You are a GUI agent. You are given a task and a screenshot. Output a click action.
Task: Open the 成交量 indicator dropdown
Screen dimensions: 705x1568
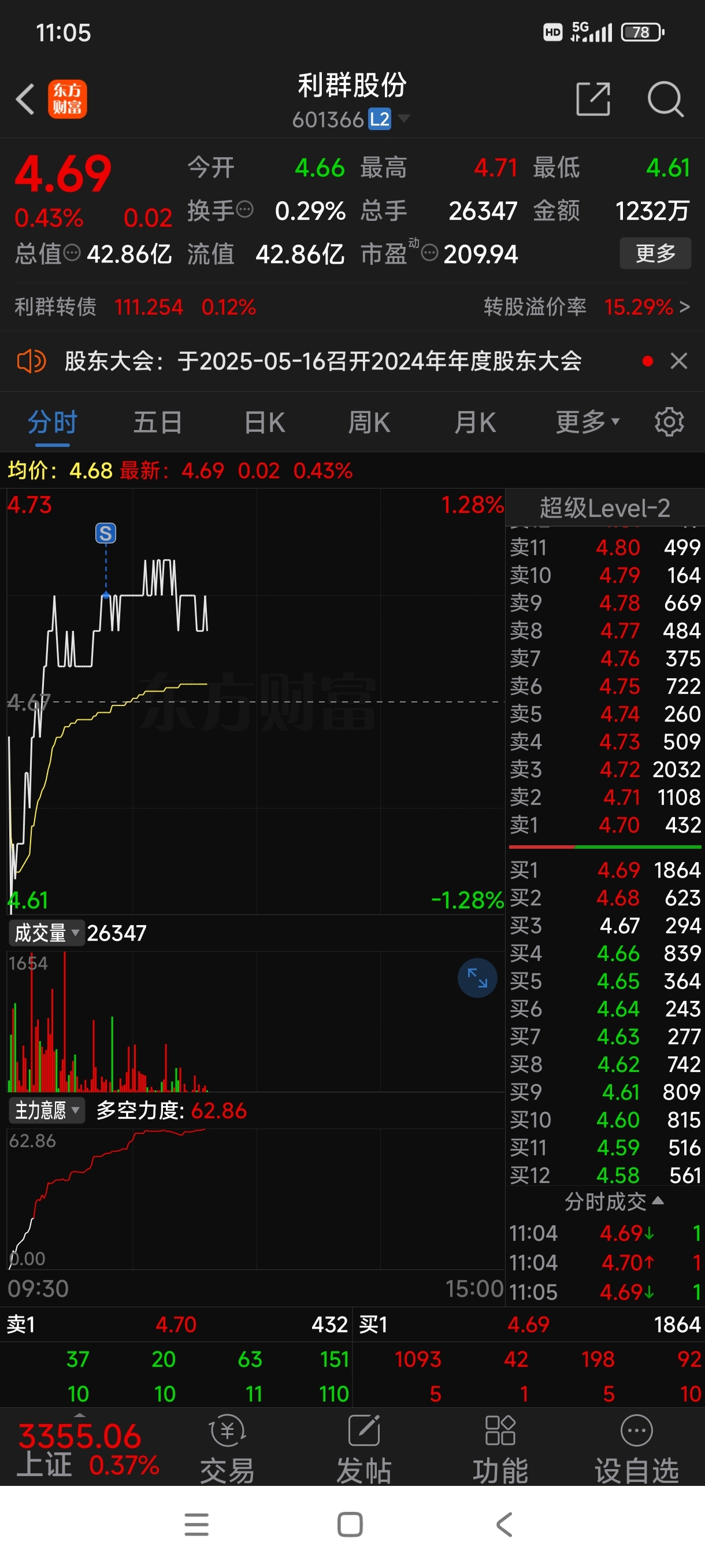[46, 933]
